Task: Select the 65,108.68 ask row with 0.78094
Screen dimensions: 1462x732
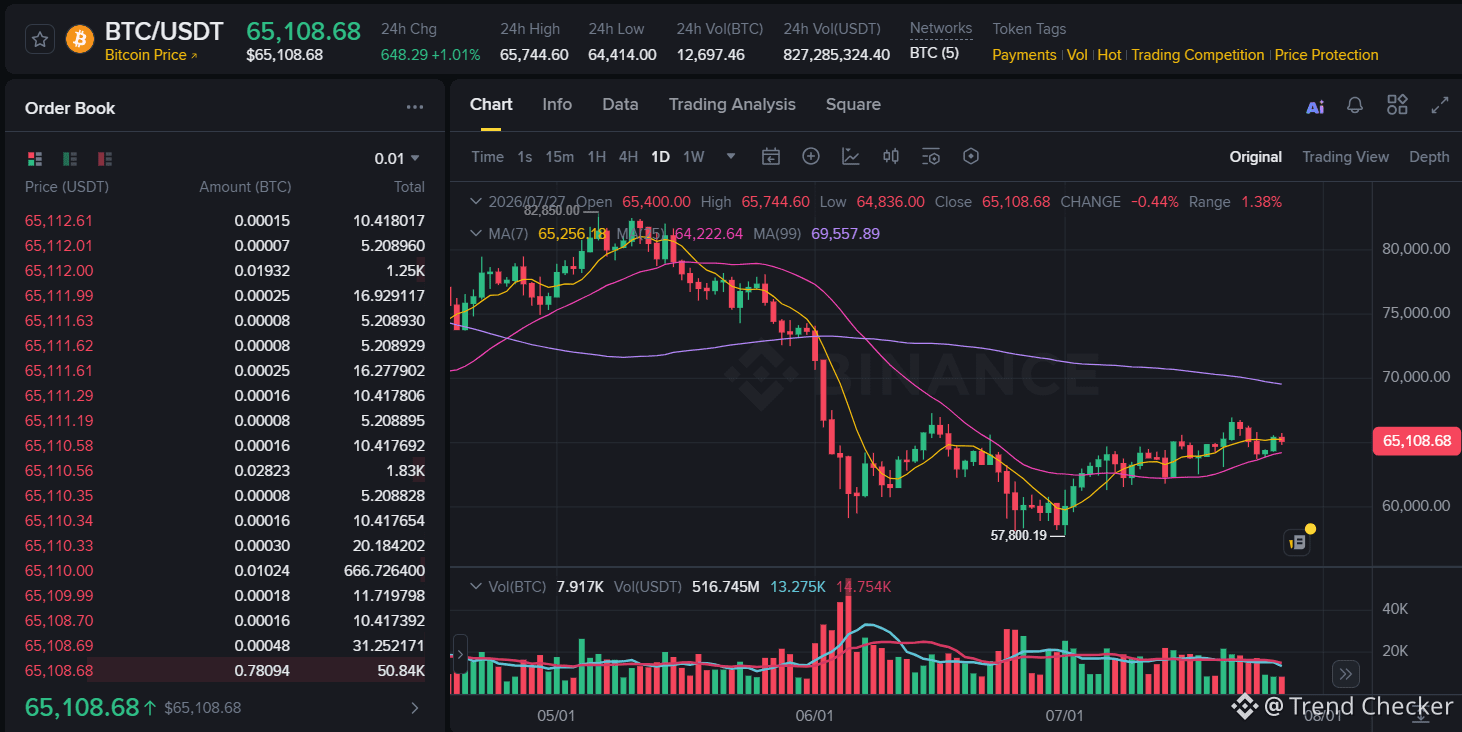Action: 225,671
